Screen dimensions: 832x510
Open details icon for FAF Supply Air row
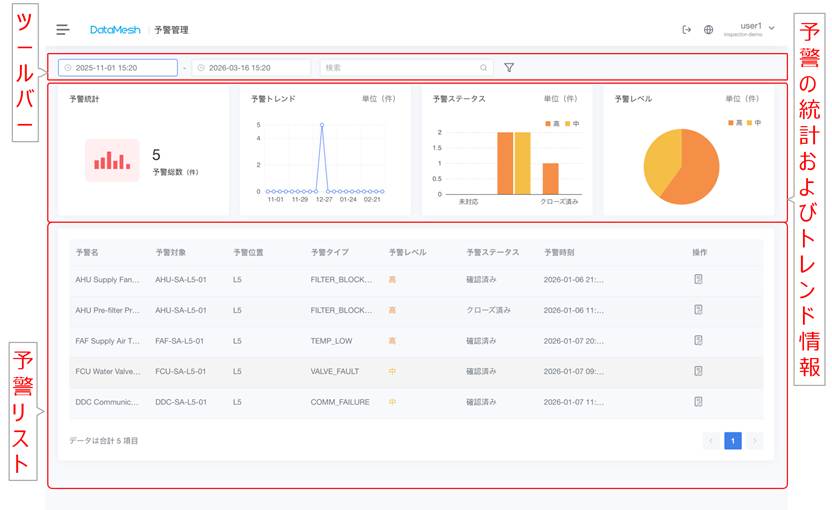698,341
